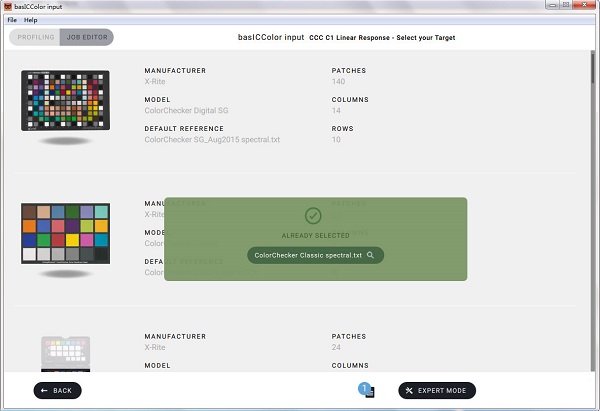The width and height of the screenshot is (600, 411).
Task: Click the ALREADY SELECTED checkmark icon
Action: (313, 216)
